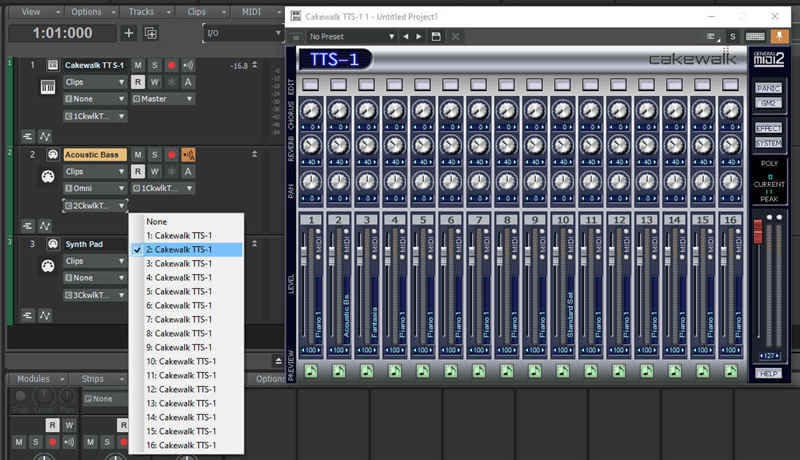This screenshot has width=800, height=460.
Task: Click the 1:01:000 time position display
Action: pos(63,33)
